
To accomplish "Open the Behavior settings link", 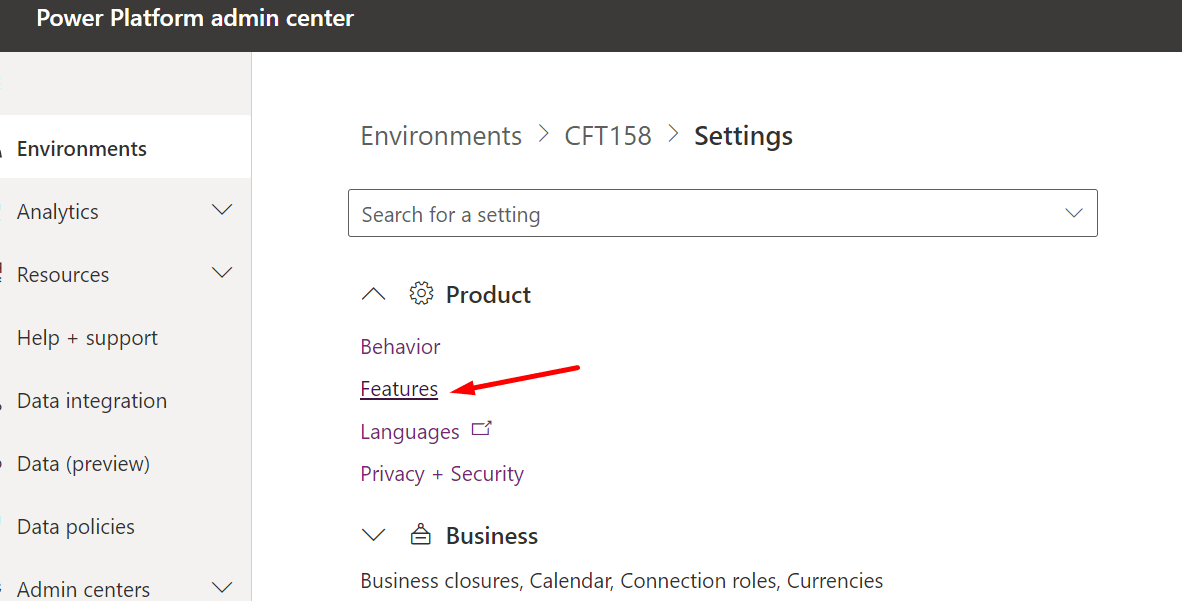I will pyautogui.click(x=400, y=346).
